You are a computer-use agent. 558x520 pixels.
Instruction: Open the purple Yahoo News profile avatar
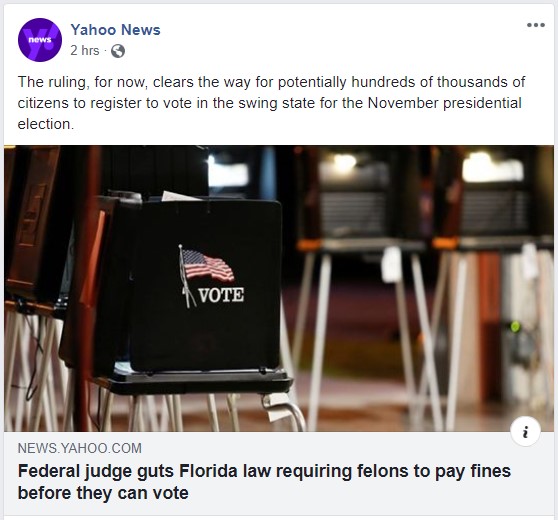40,40
